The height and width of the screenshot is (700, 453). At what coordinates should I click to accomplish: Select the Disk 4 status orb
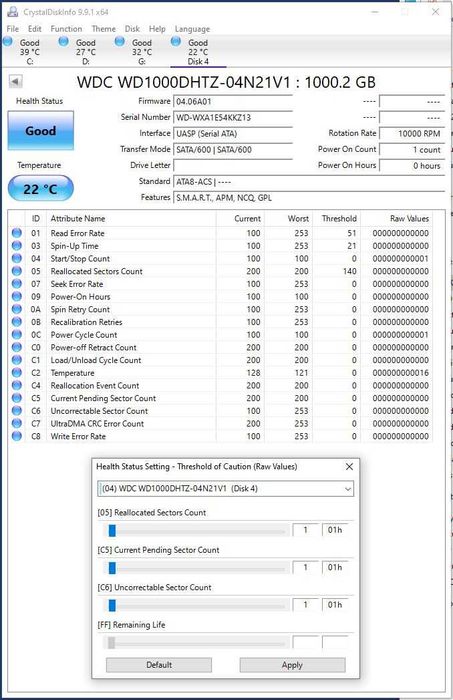point(176,42)
